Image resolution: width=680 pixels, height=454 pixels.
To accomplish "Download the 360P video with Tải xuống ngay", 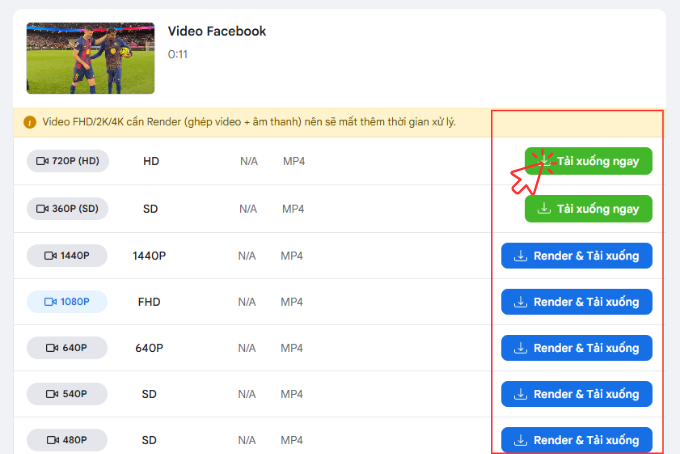I will [x=588, y=209].
